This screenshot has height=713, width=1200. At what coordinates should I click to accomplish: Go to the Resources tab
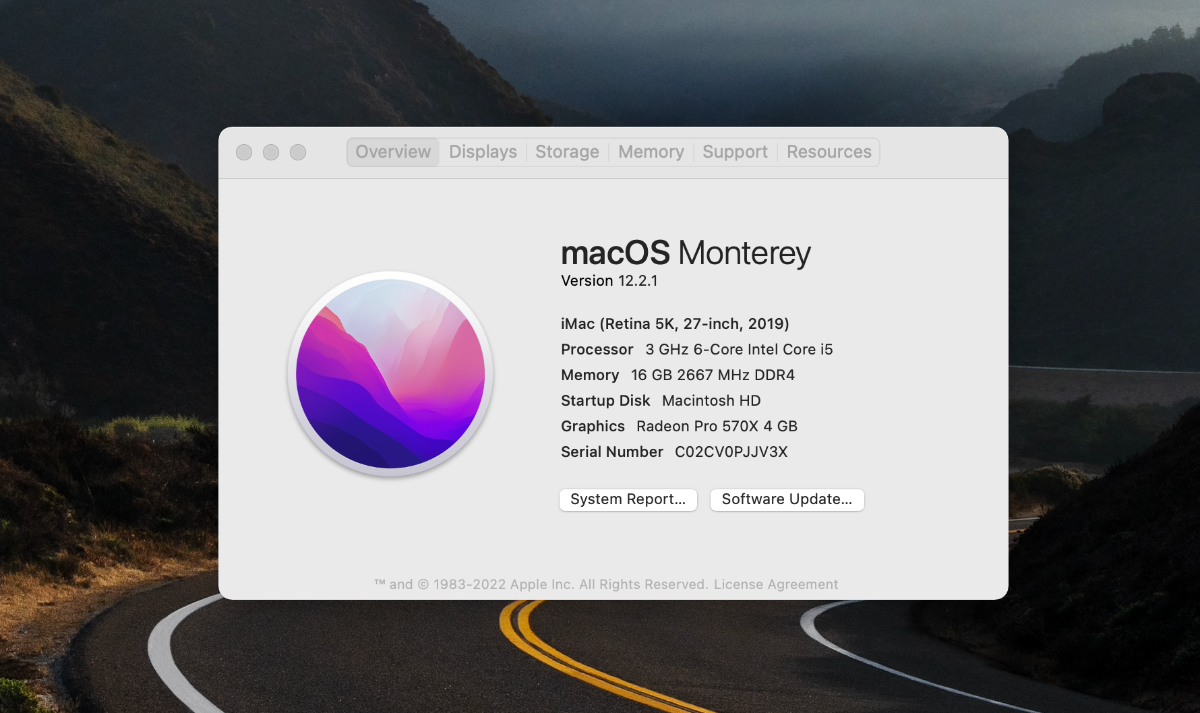[829, 152]
